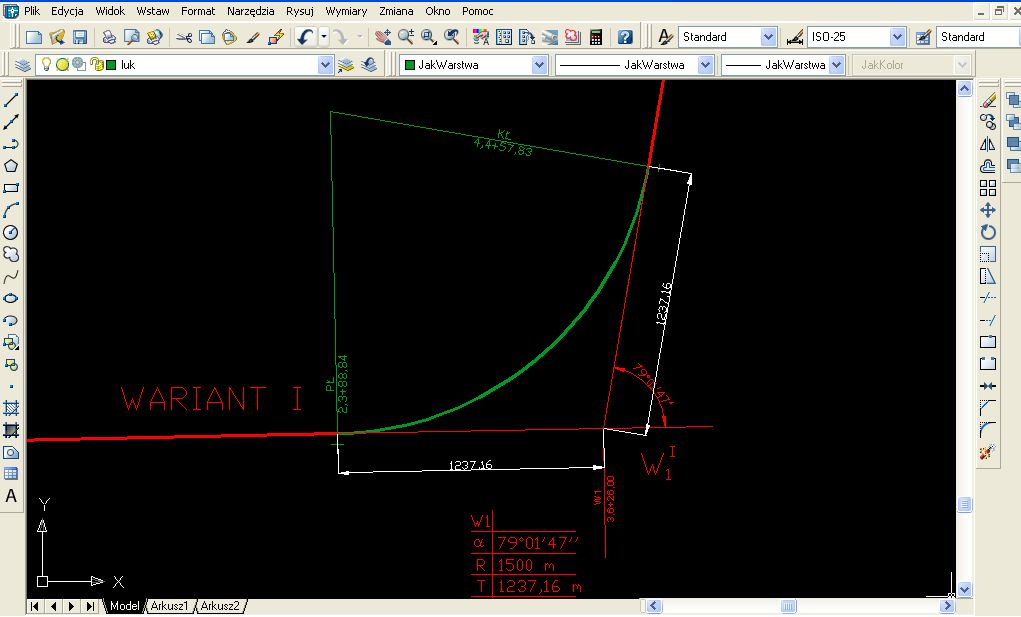This screenshot has height=617, width=1021.
Task: Click the Erase tool in the modify toolbar
Action: pyautogui.click(x=988, y=100)
